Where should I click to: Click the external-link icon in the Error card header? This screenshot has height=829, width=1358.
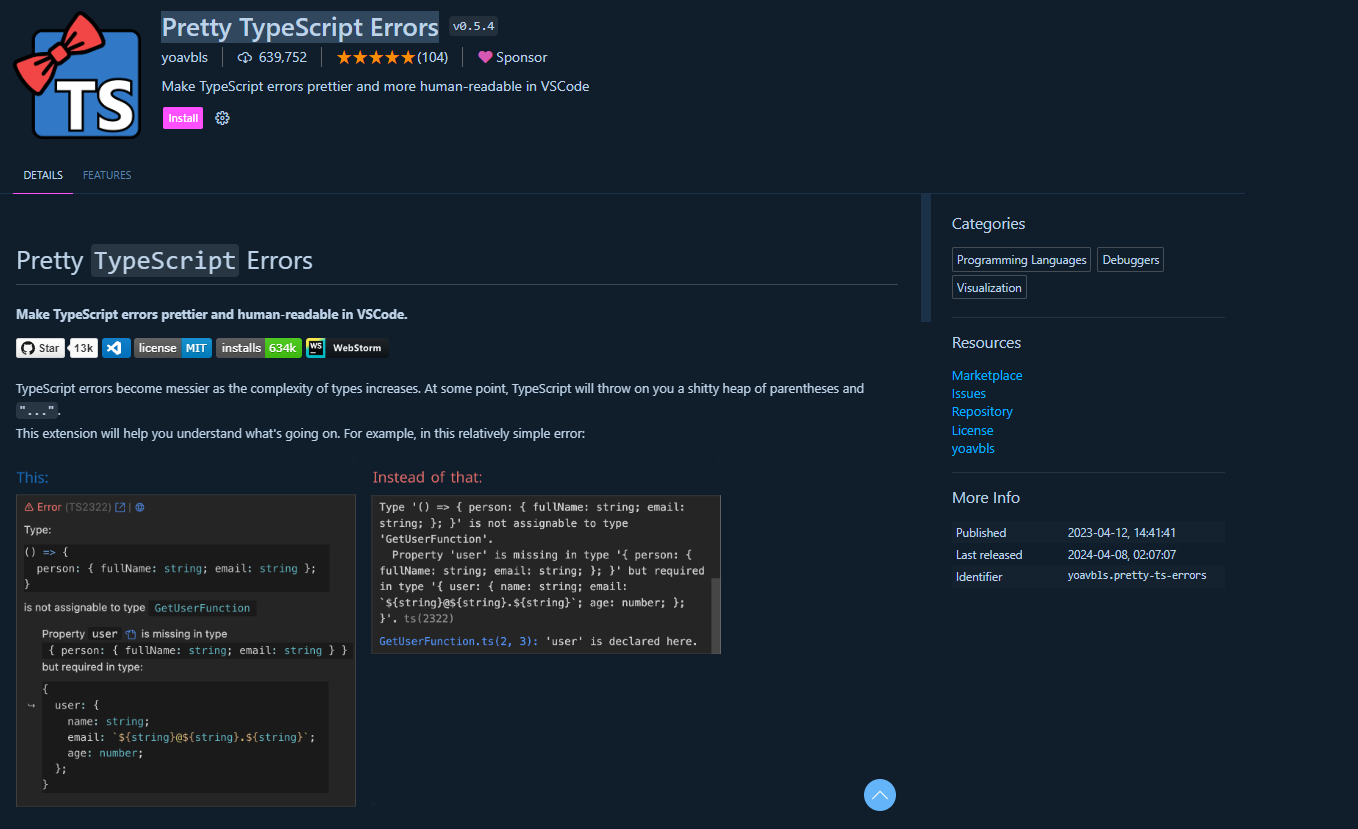pyautogui.click(x=120, y=507)
